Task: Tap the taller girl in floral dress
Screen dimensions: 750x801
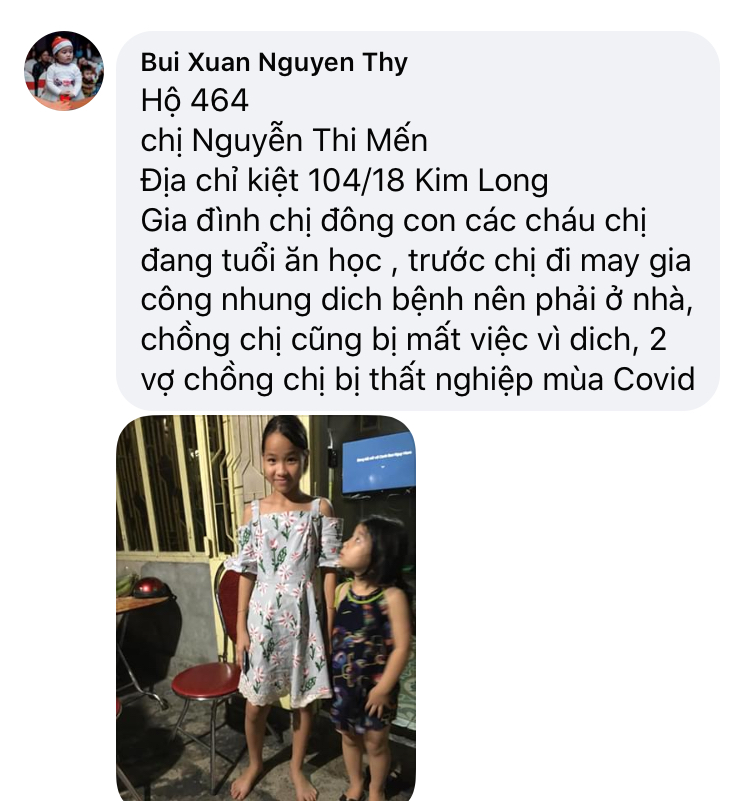Action: 284,603
